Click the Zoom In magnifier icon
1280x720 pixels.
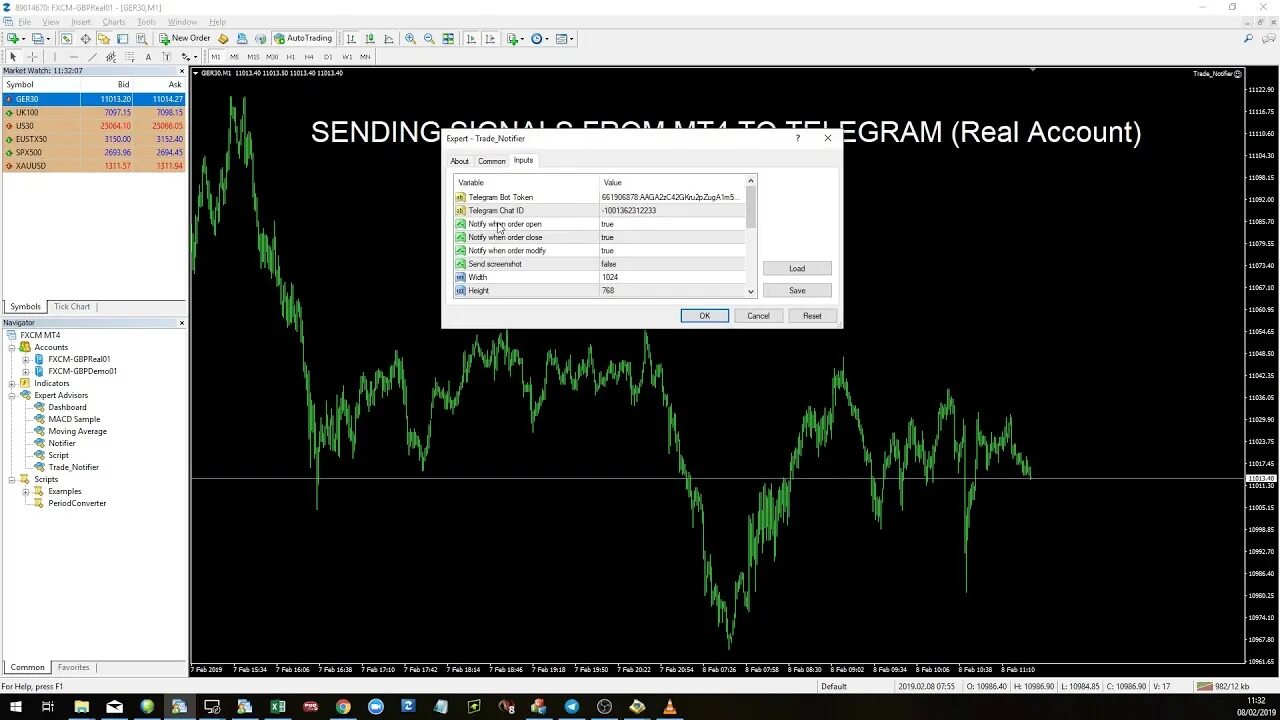[410, 38]
